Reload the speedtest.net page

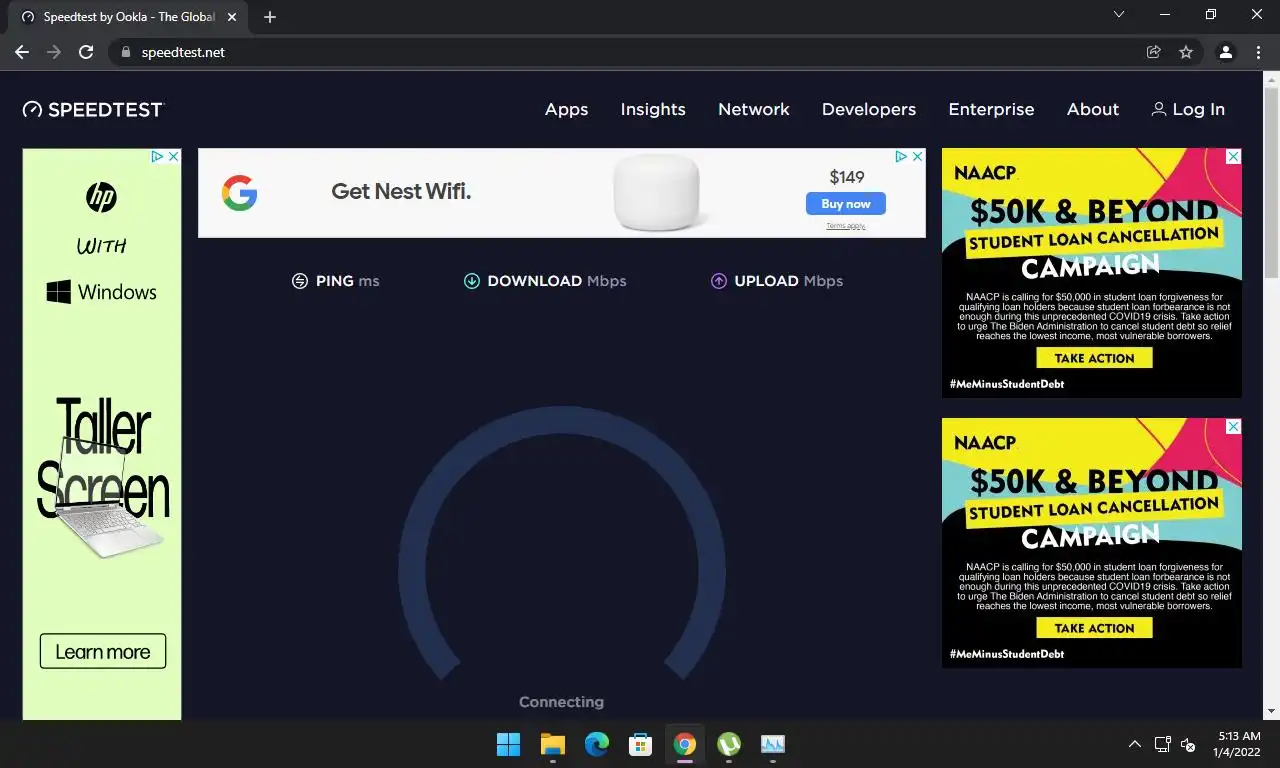[86, 52]
